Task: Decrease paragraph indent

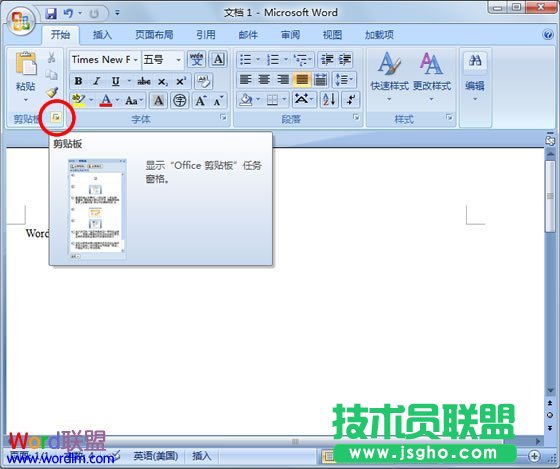Action: pyautogui.click(x=327, y=59)
